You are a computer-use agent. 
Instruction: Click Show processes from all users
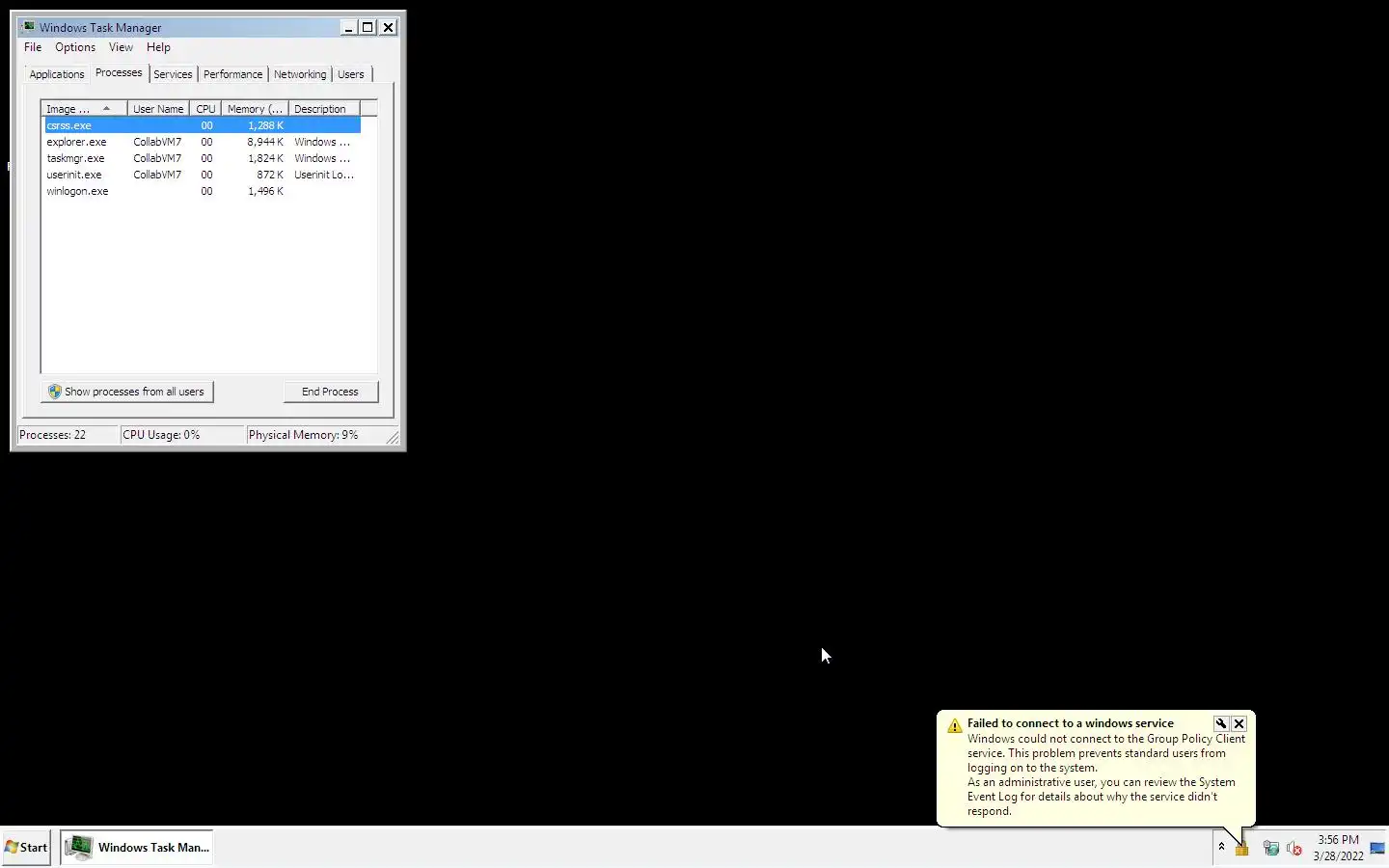126,392
